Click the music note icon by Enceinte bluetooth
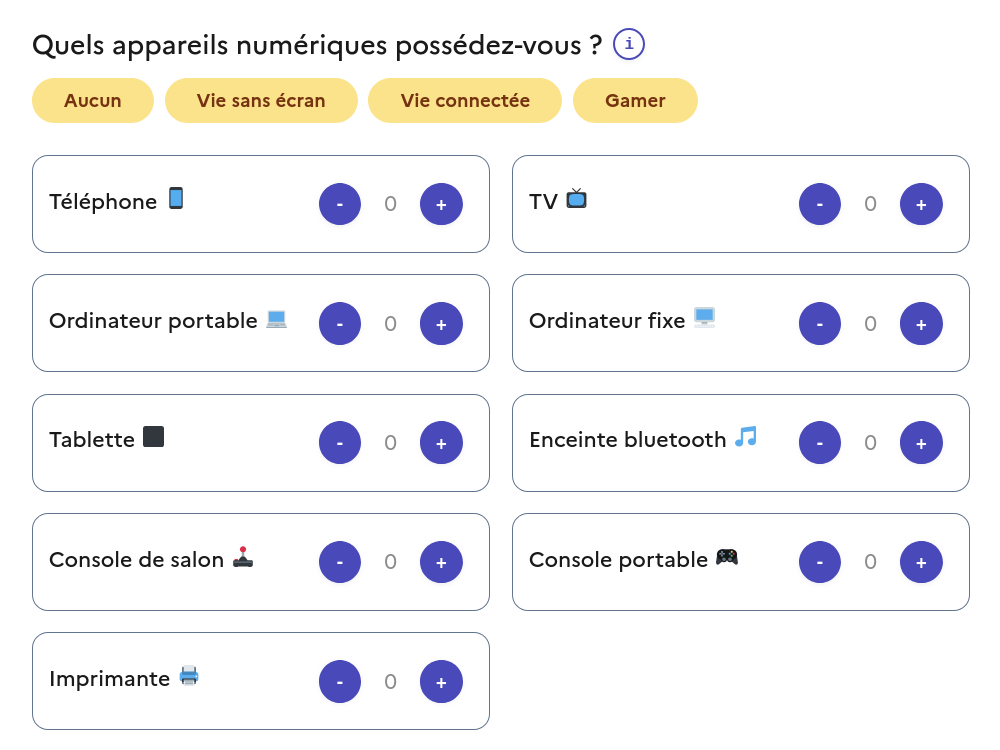 (746, 437)
